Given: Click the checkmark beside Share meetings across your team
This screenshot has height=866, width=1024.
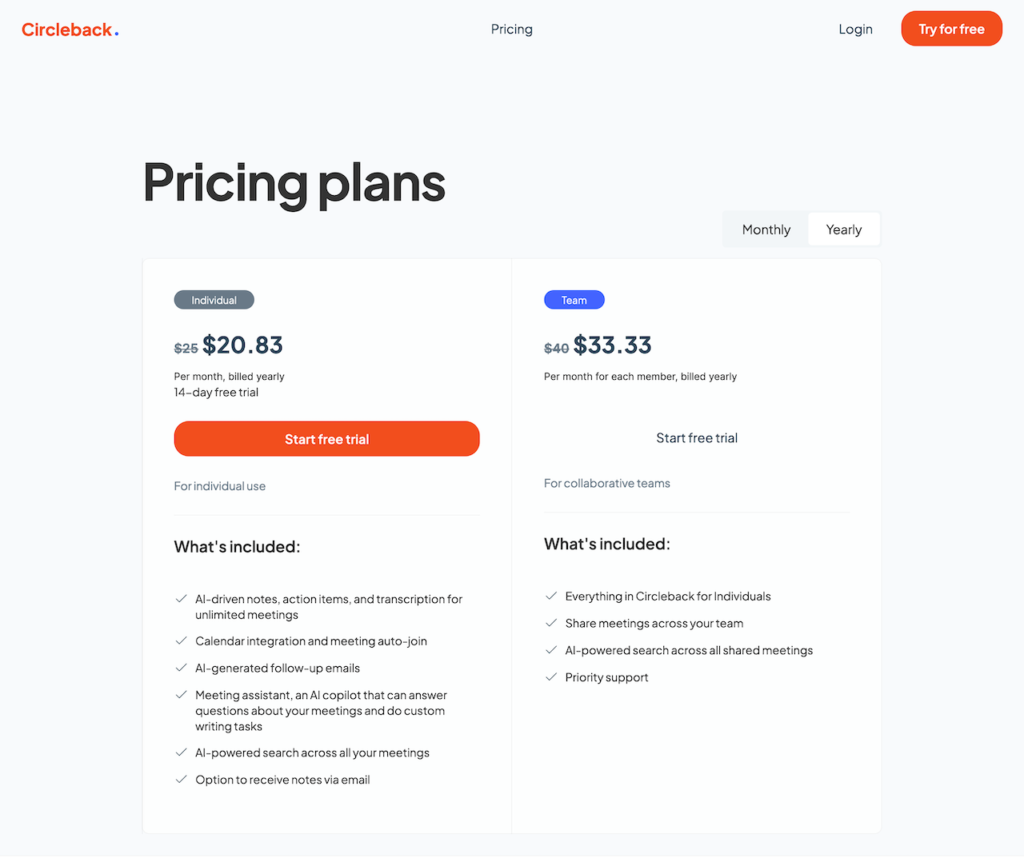Looking at the screenshot, I should (552, 622).
